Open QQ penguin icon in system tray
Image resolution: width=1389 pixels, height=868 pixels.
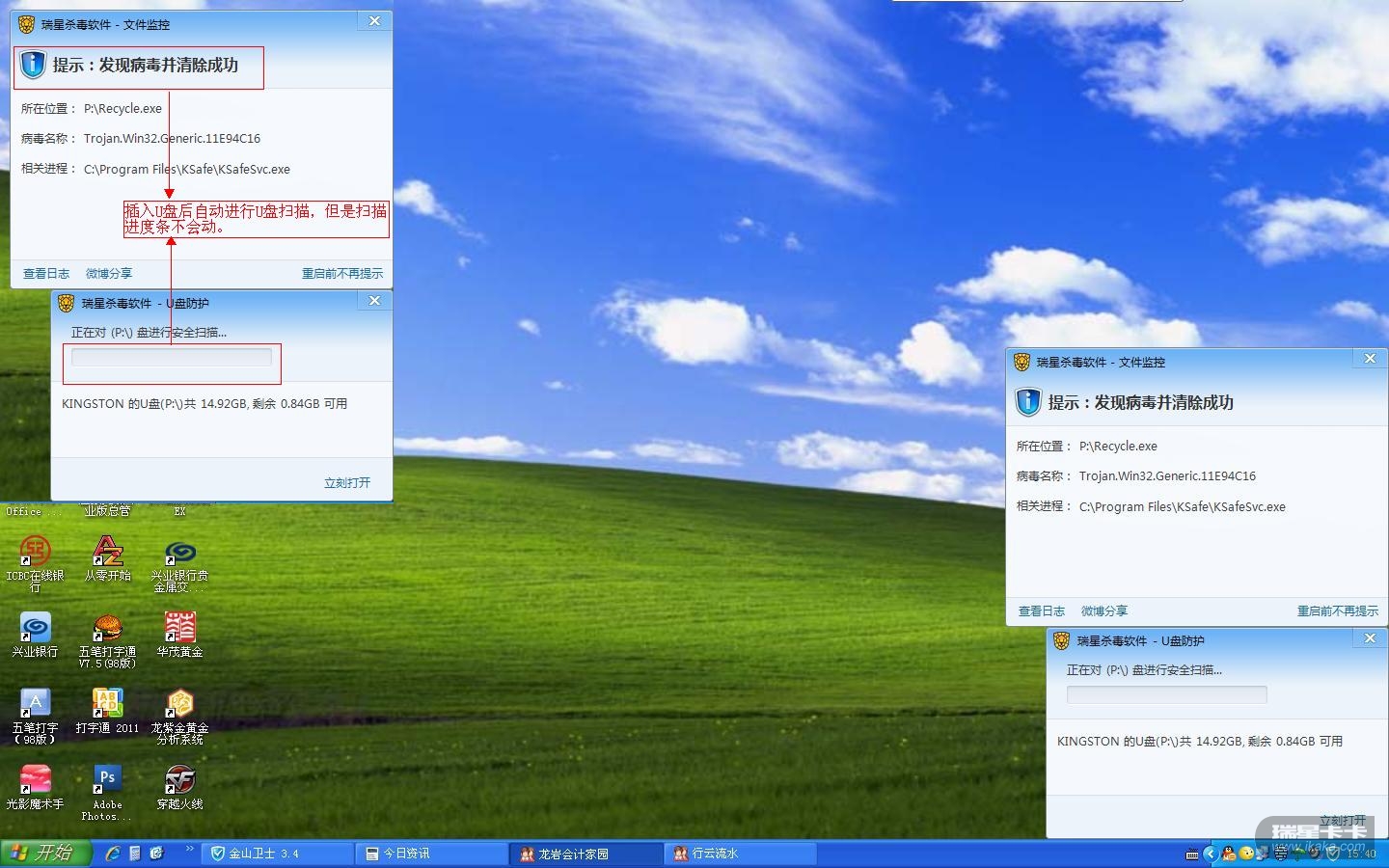click(1228, 854)
